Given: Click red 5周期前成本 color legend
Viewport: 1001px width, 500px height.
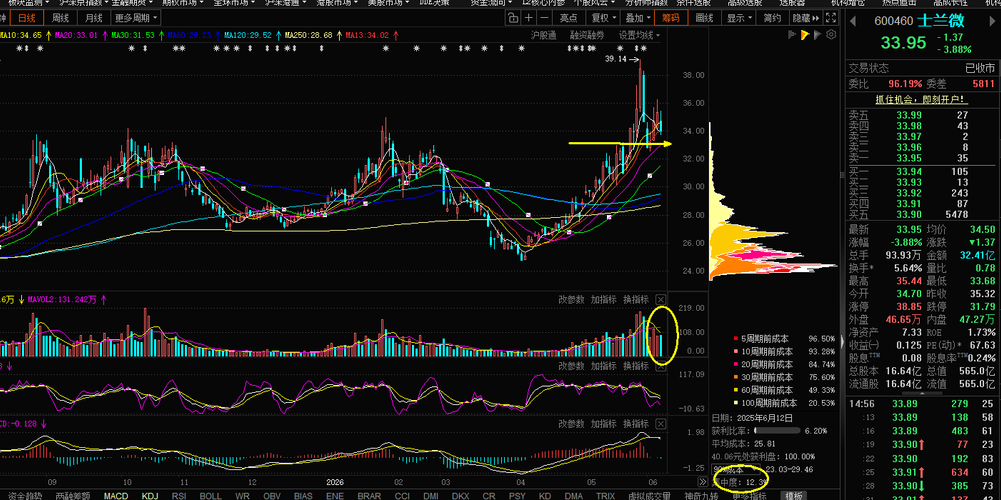Looking at the screenshot, I should tap(736, 338).
